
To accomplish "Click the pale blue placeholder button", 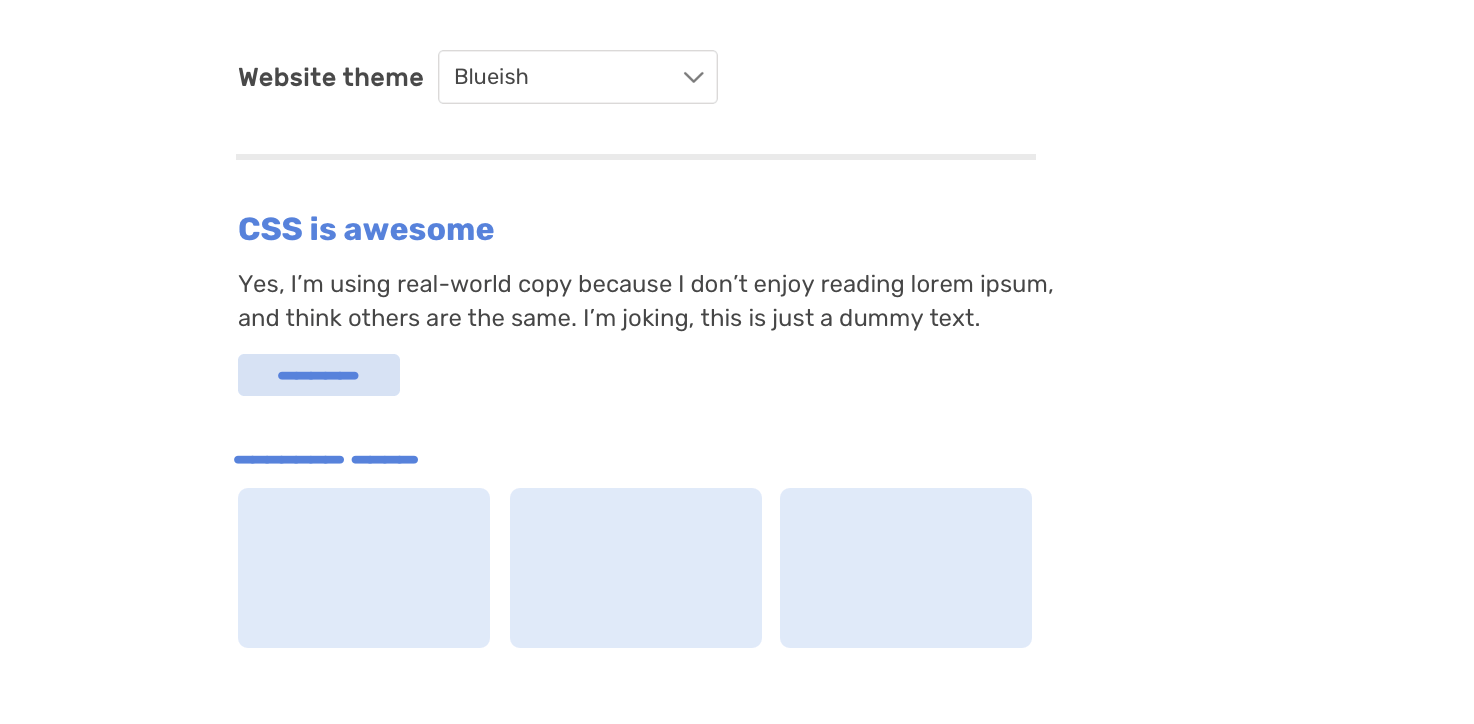I will click(x=319, y=375).
